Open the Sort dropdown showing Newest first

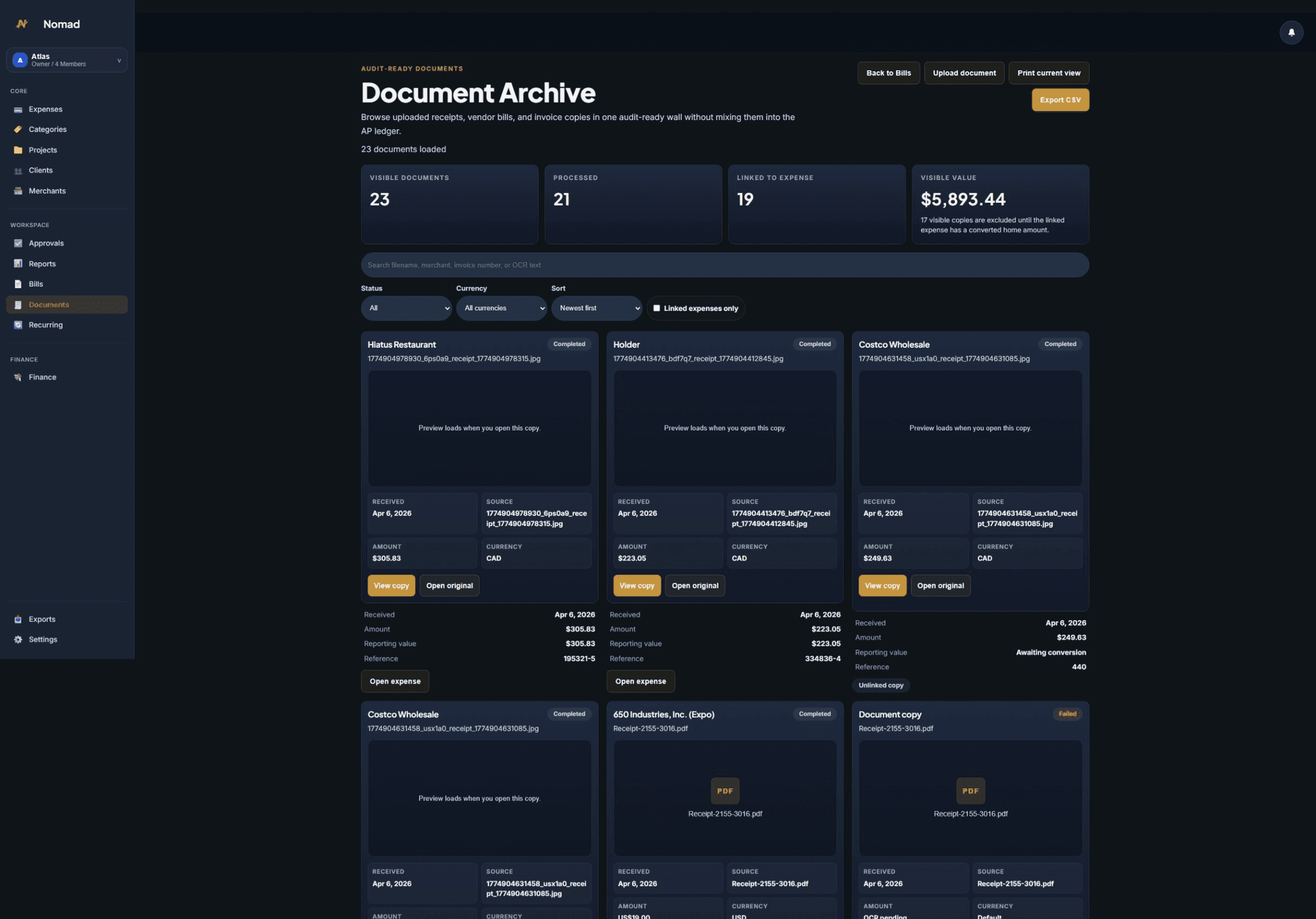click(x=596, y=308)
